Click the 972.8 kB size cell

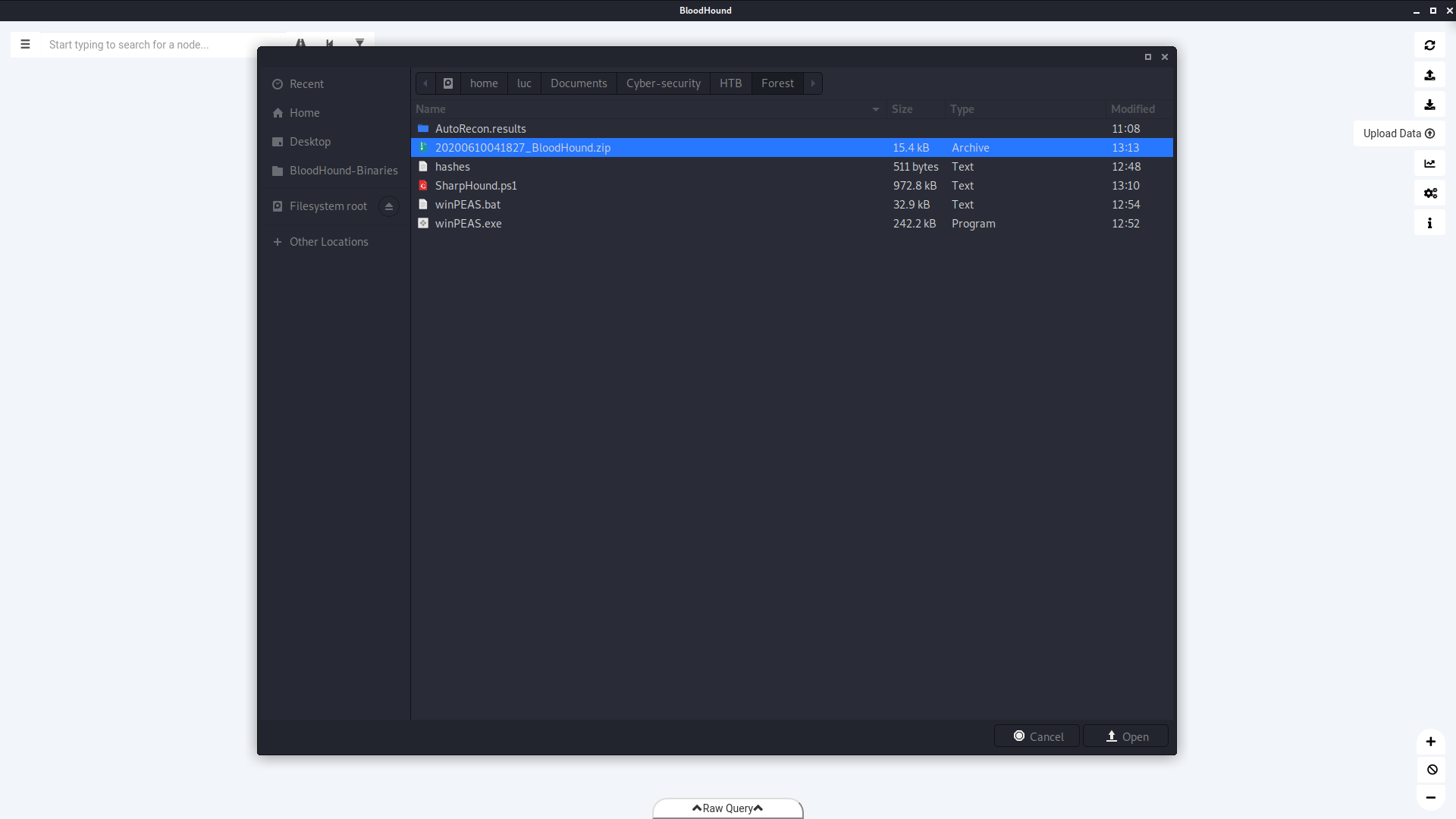coord(915,186)
